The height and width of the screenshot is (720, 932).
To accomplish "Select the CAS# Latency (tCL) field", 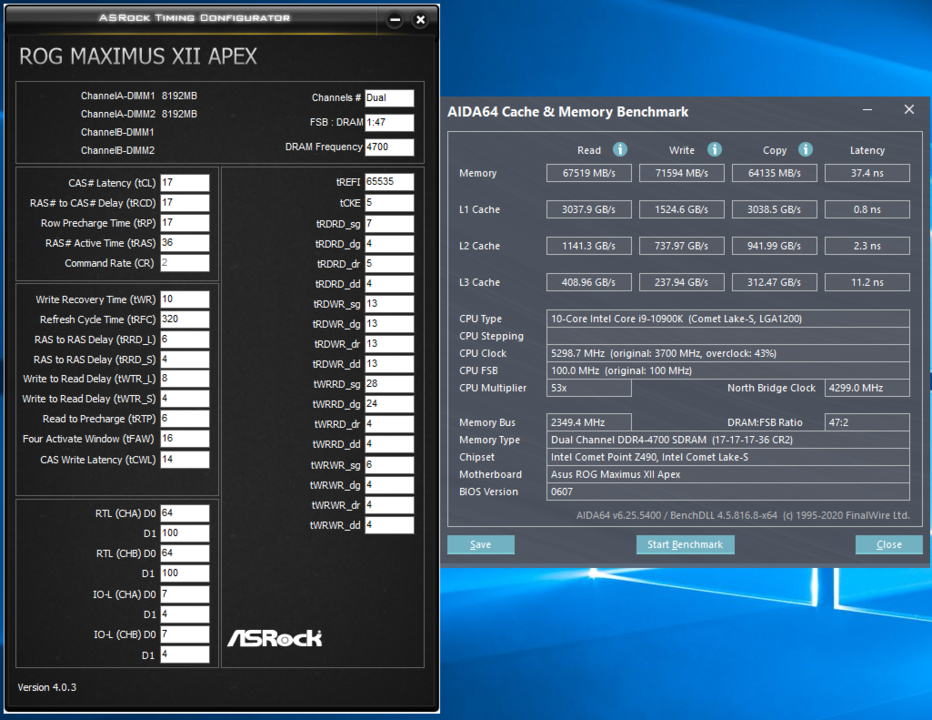I will click(184, 183).
